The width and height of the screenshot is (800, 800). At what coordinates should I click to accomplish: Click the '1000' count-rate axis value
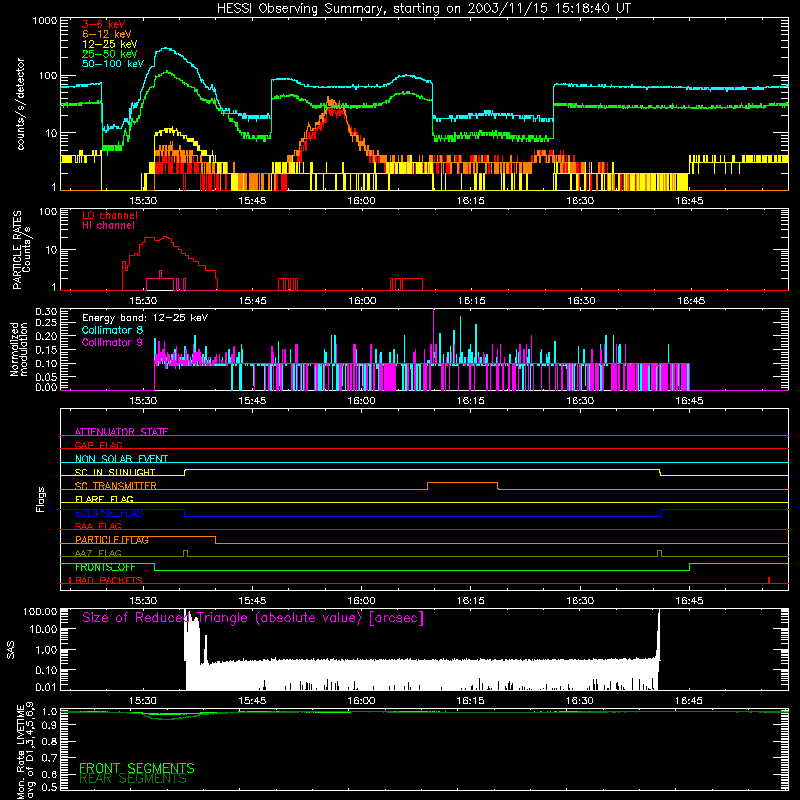(44, 21)
